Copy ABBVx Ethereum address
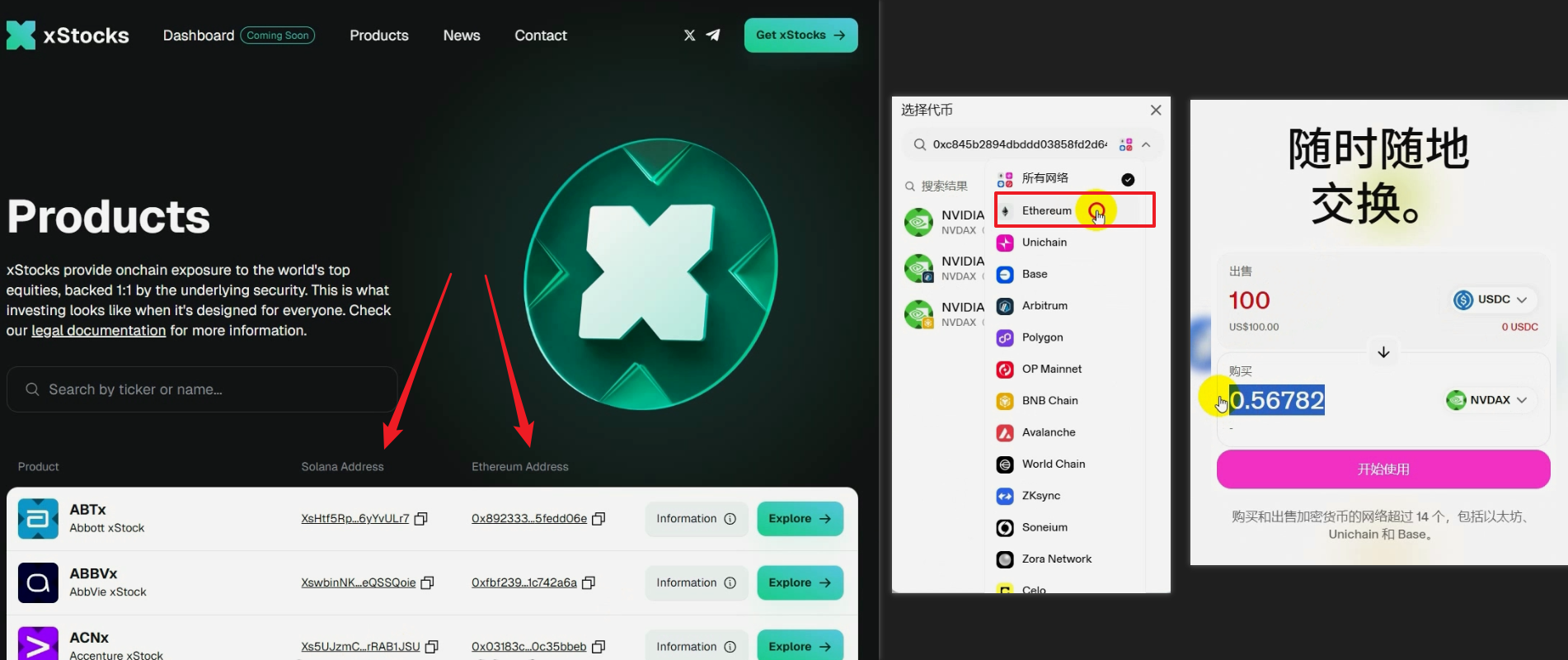Screen dimensions: 1568x660 click(589, 583)
